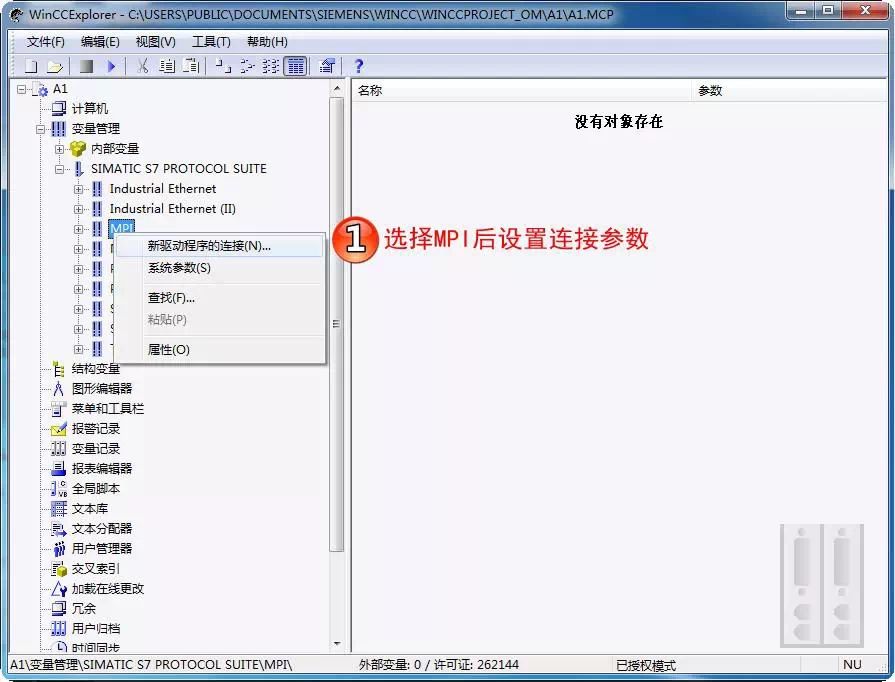Image resolution: width=895 pixels, height=682 pixels.
Task: Select the 交叉索引 icon in tree
Action: click(x=58, y=568)
